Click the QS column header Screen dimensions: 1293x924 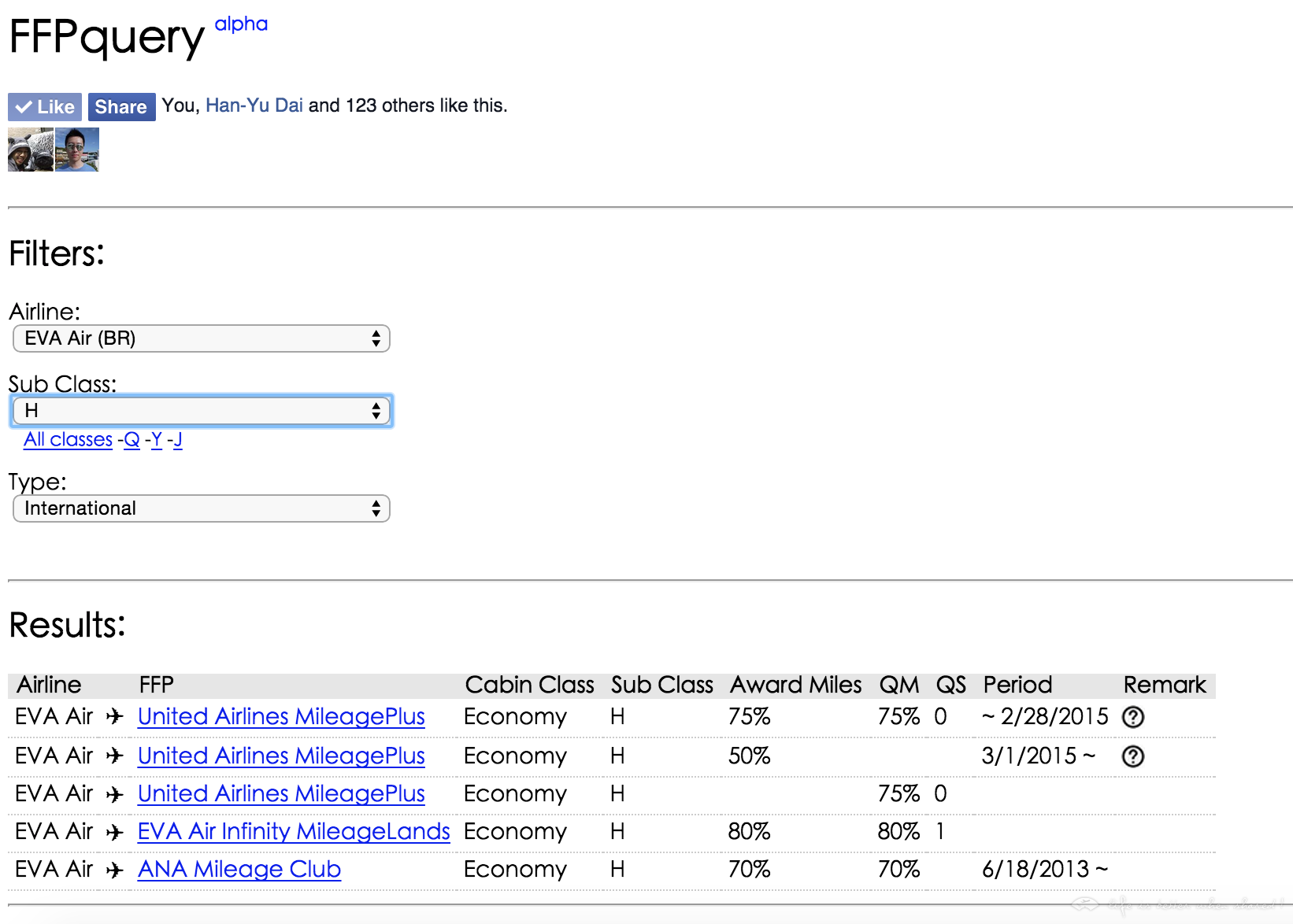950,685
